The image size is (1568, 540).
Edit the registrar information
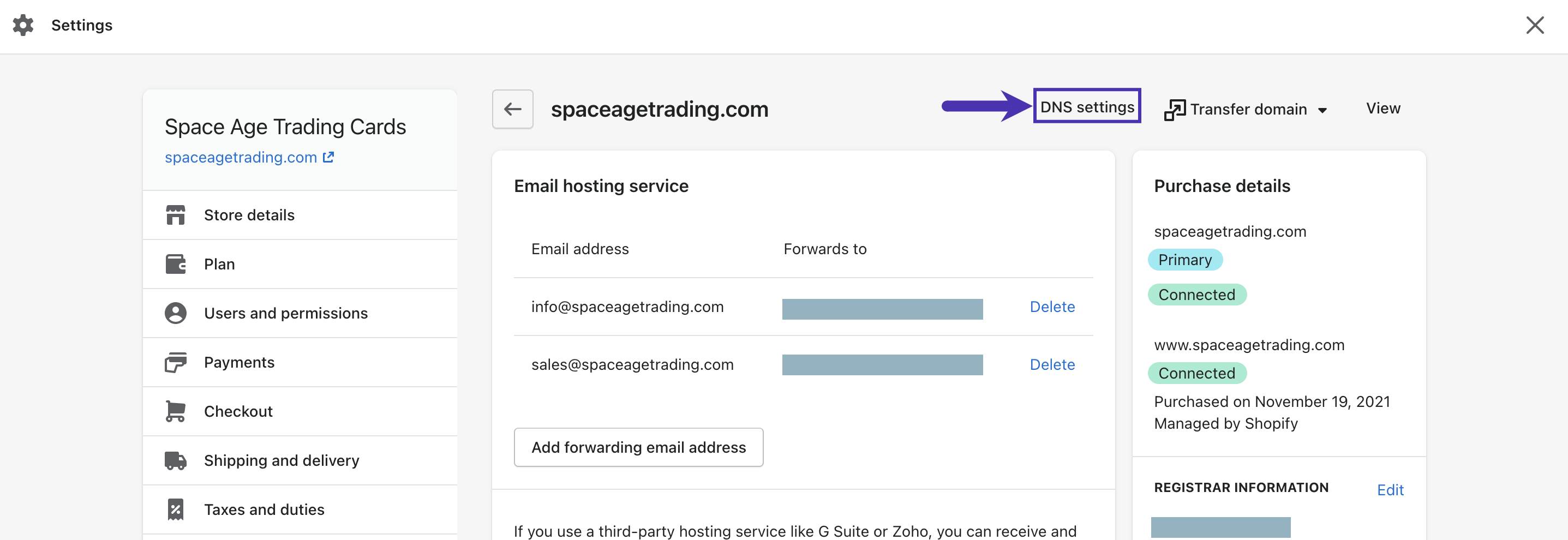[x=1390, y=490]
